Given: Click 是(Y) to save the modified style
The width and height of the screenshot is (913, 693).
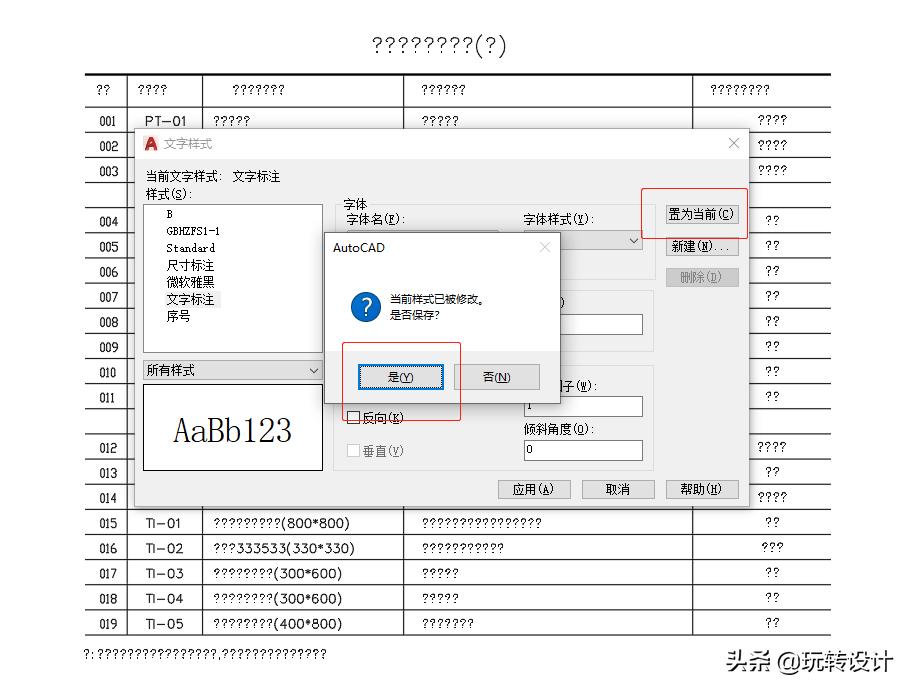Looking at the screenshot, I should click(401, 377).
